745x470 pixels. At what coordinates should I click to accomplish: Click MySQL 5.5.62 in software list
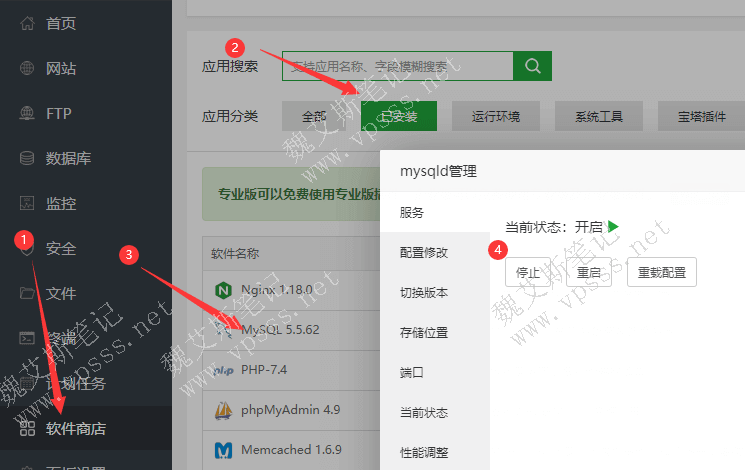(x=280, y=329)
